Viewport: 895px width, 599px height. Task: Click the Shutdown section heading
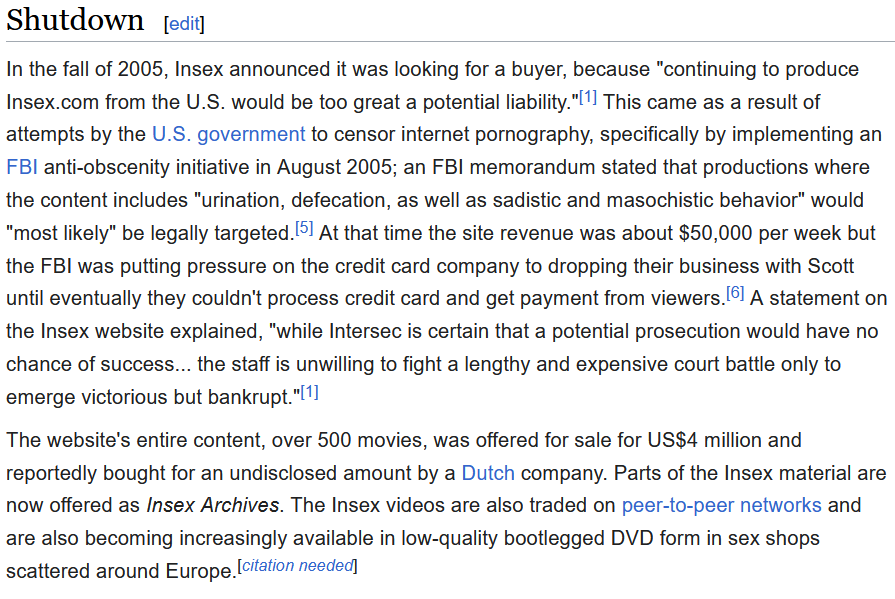click(x=74, y=21)
